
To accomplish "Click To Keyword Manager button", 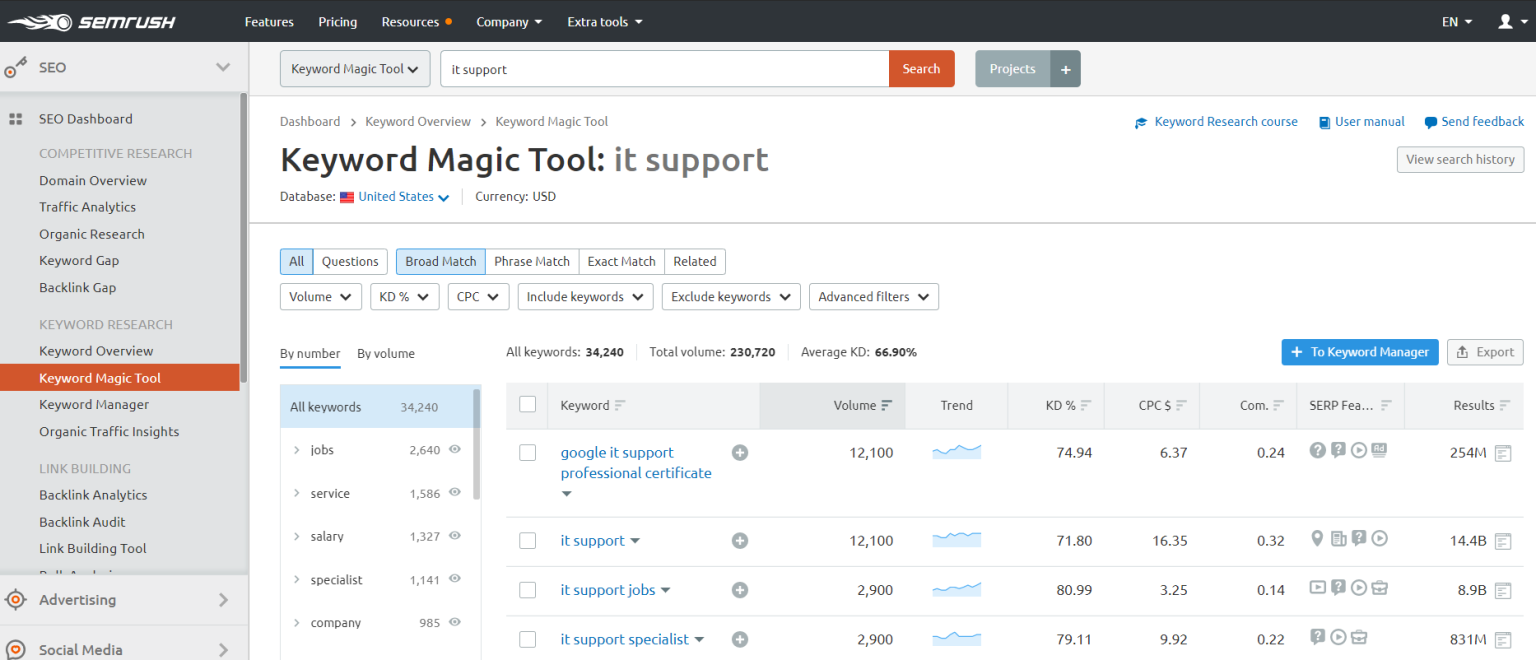I will 1360,352.
